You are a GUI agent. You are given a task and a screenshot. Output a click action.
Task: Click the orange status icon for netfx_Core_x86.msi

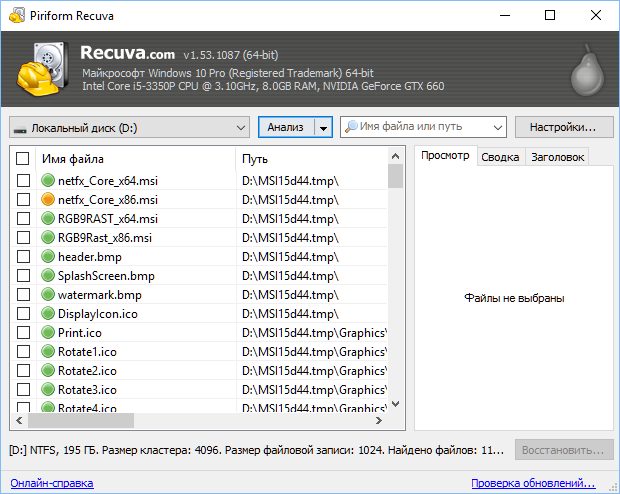pos(48,199)
